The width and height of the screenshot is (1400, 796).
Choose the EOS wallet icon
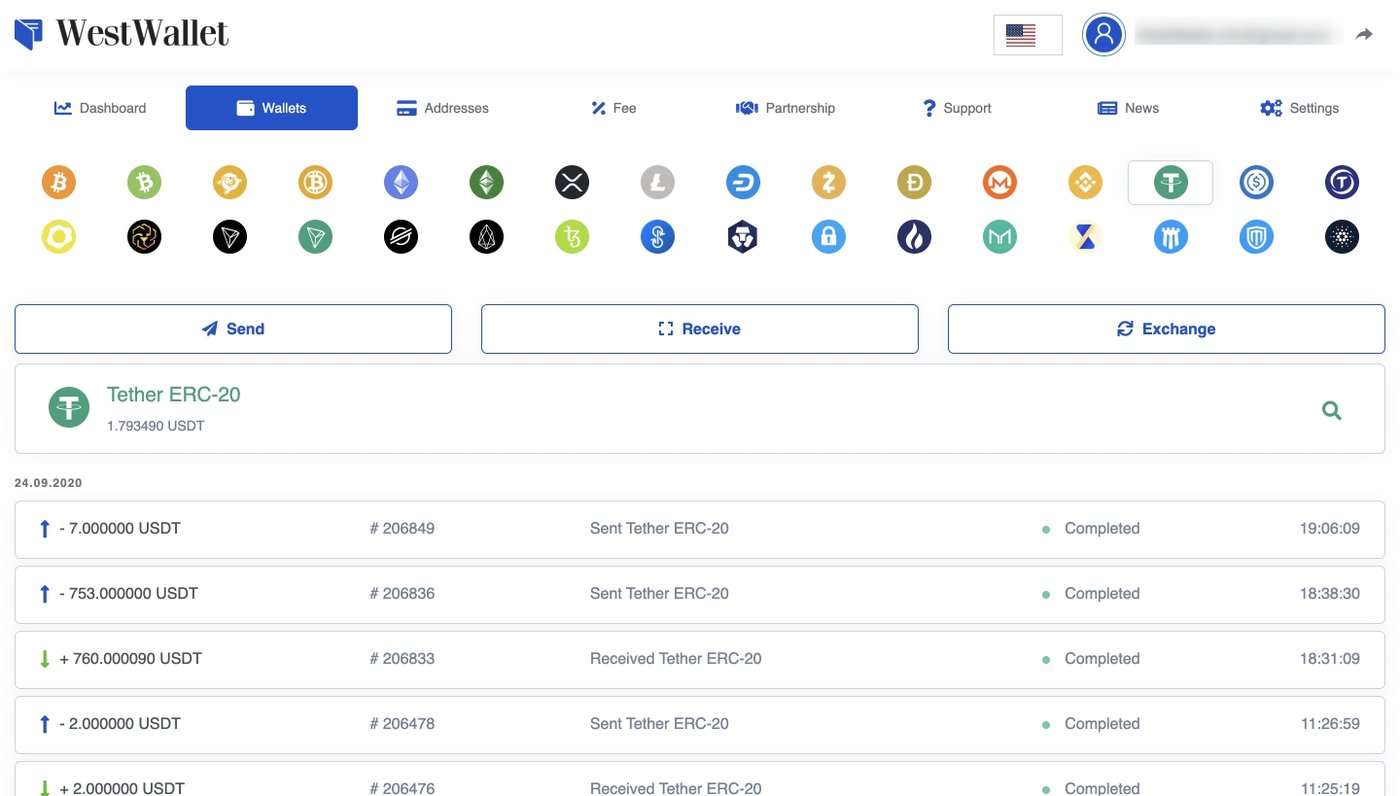coord(486,237)
